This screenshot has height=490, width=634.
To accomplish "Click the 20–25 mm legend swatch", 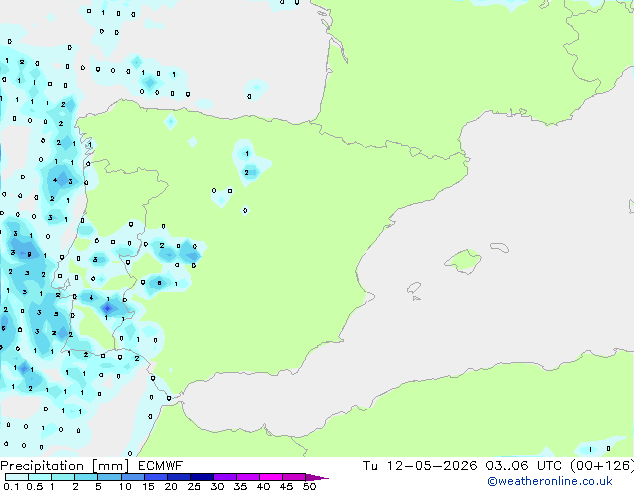I will pyautogui.click(x=178, y=477).
